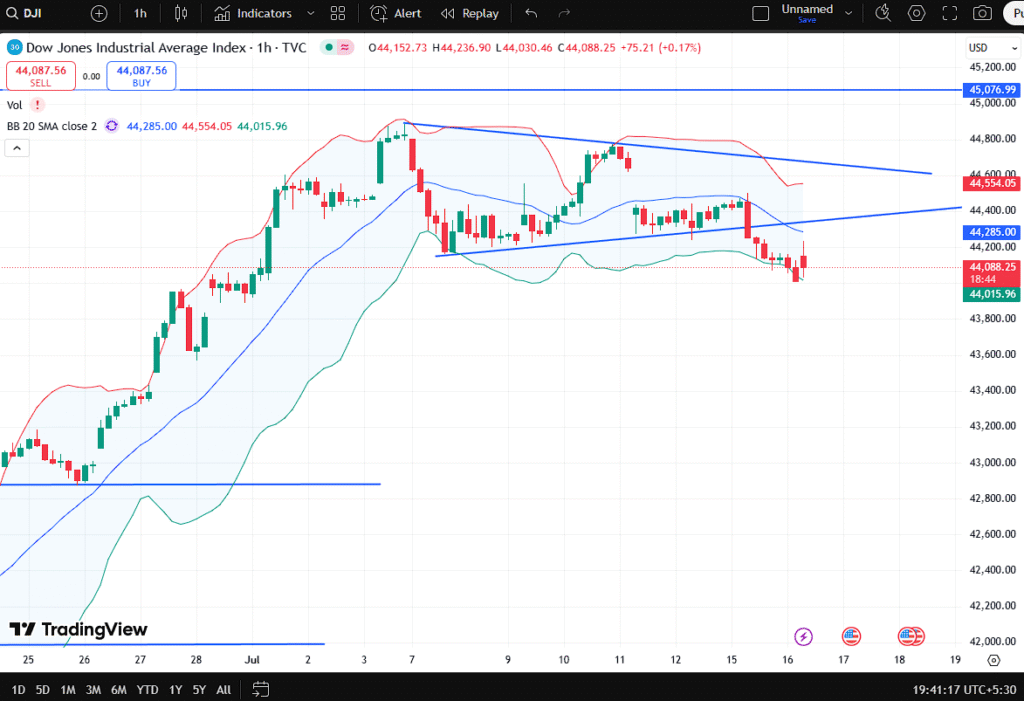Redo the chart action

click(x=564, y=13)
